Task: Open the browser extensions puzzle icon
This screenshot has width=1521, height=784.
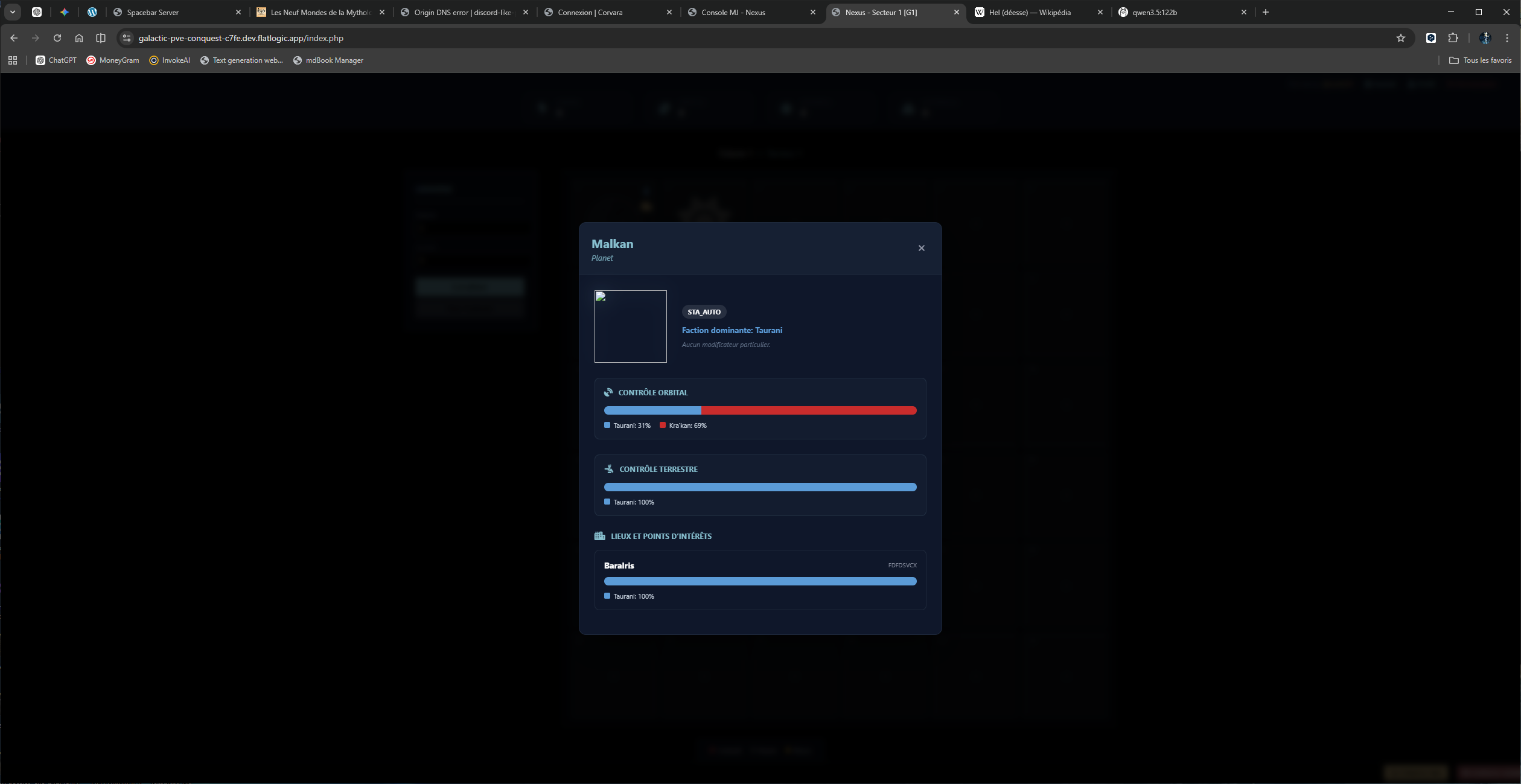Action: pyautogui.click(x=1453, y=38)
